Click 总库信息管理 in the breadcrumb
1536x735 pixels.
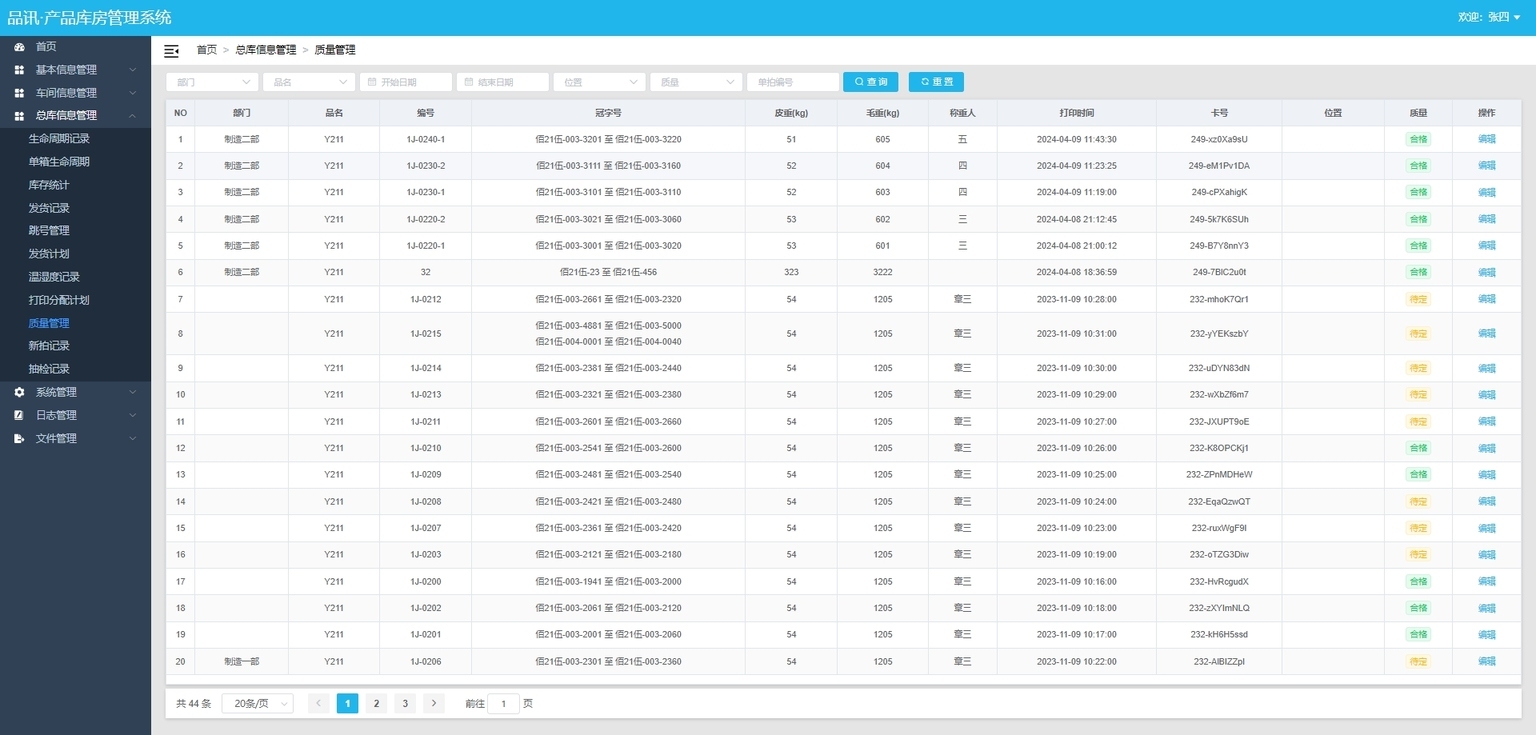266,50
